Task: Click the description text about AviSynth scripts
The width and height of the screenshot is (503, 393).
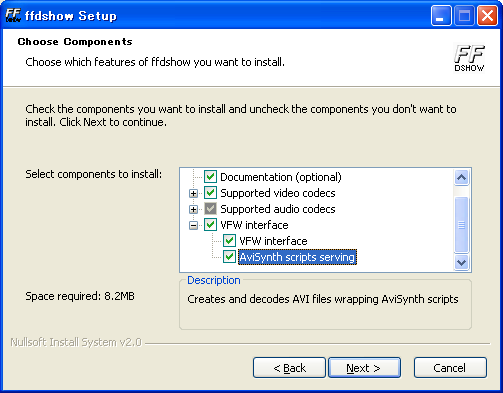Action: [x=323, y=299]
